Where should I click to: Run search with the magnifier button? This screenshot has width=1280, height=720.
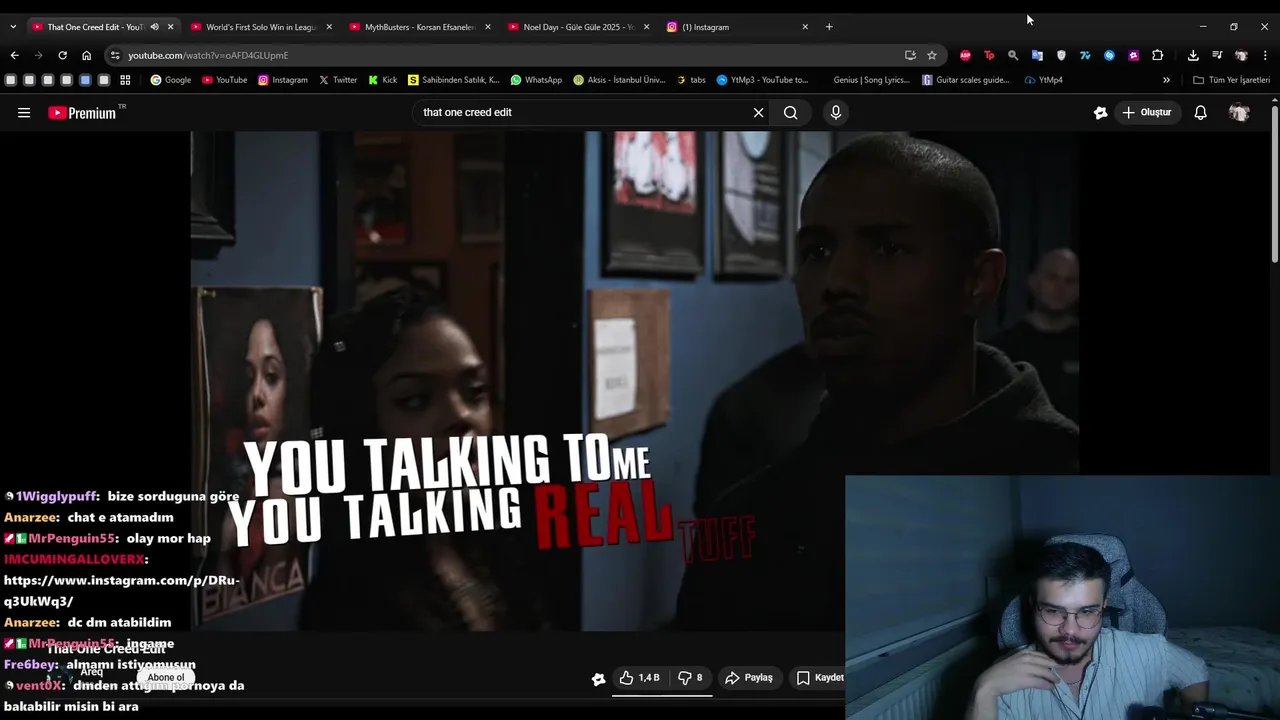point(791,113)
